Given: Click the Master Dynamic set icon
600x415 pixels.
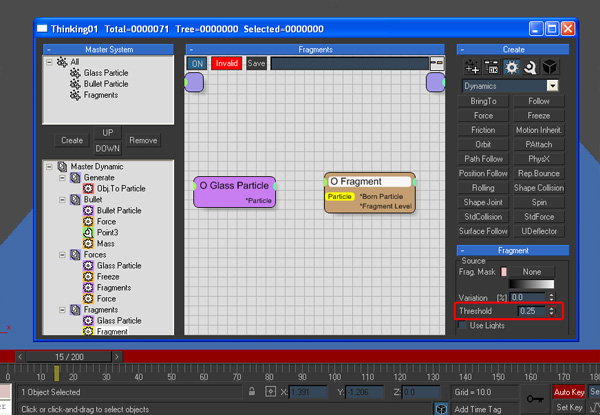Looking at the screenshot, I should pyautogui.click(x=62, y=166).
